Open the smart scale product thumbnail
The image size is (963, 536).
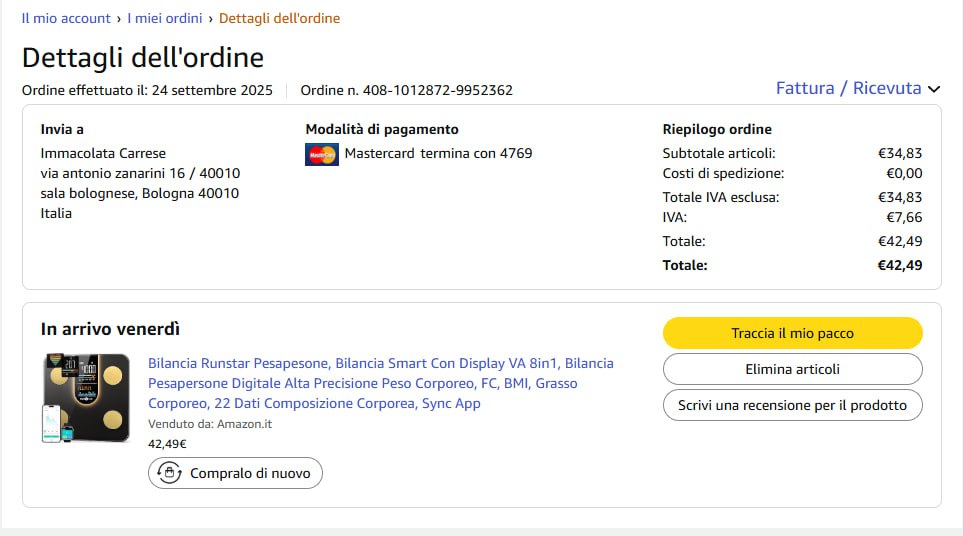coord(86,397)
